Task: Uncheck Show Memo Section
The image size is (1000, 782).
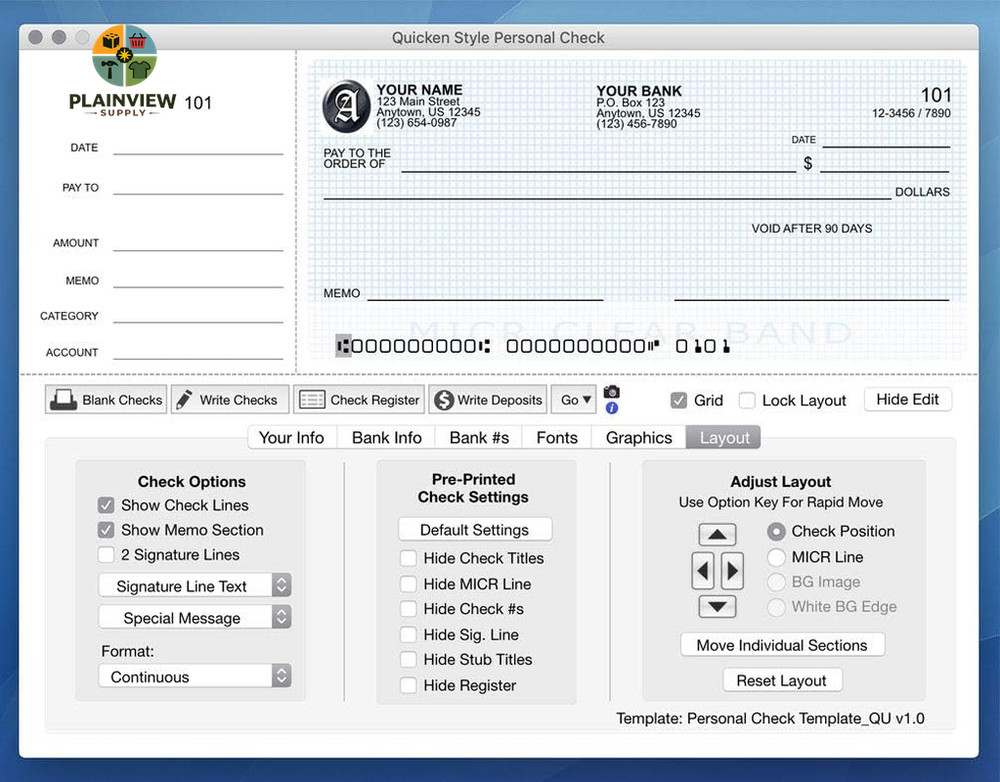Action: (x=106, y=530)
